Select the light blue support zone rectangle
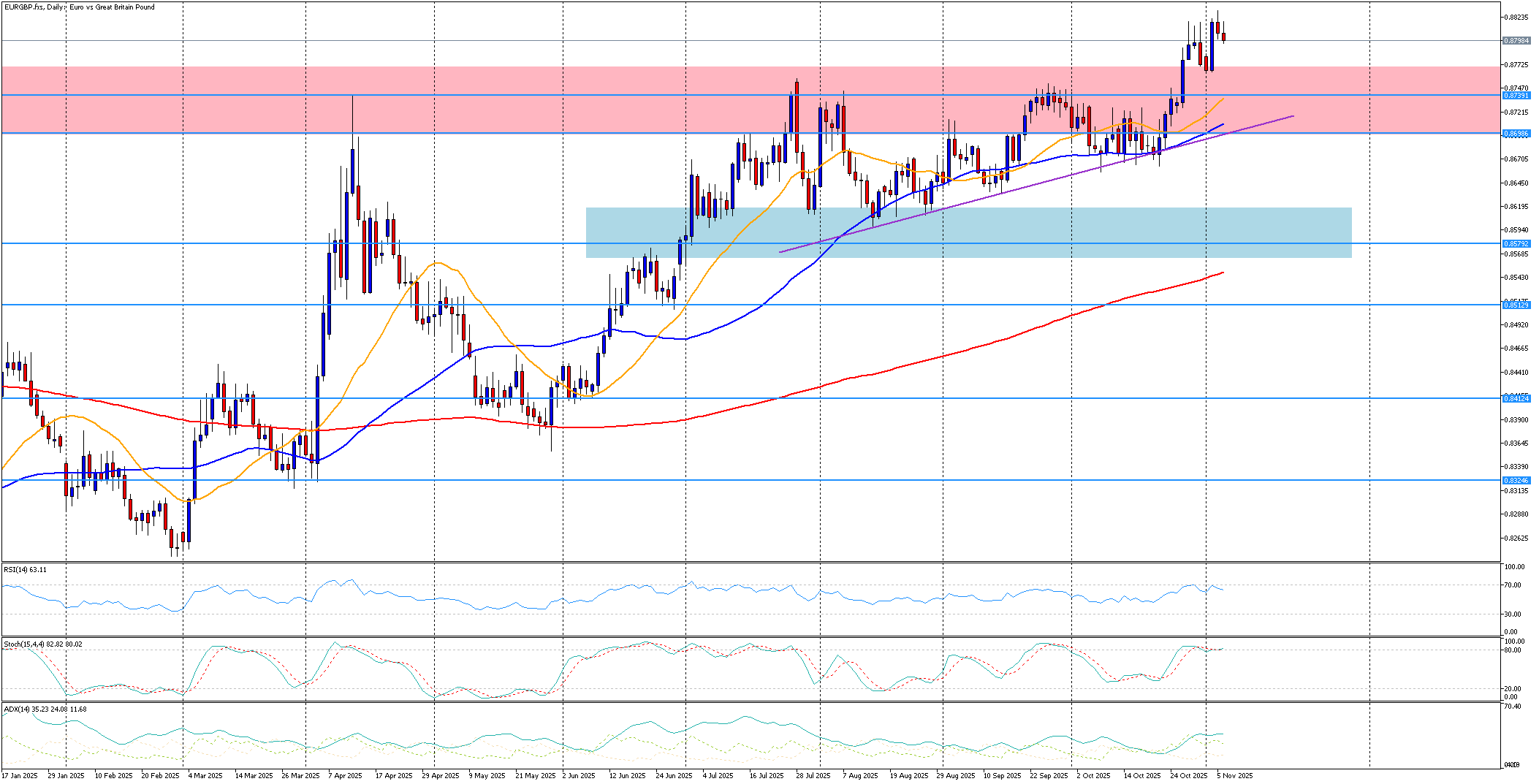Image resolution: width=1539 pixels, height=784 pixels. pos(969,232)
